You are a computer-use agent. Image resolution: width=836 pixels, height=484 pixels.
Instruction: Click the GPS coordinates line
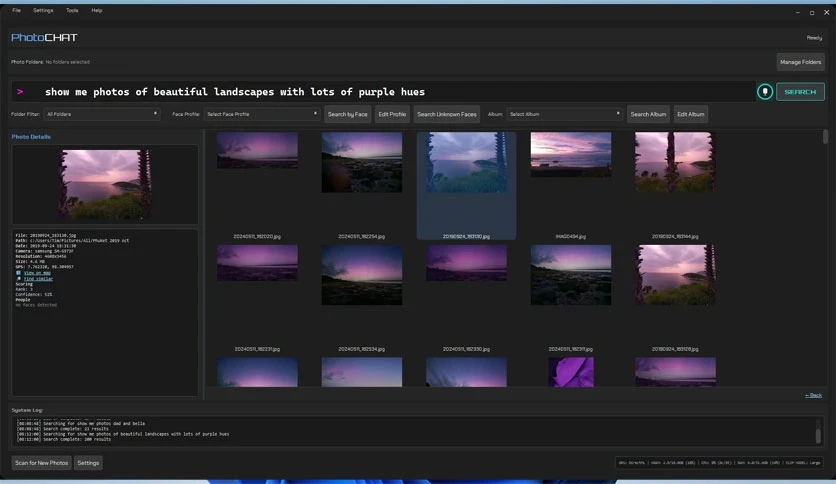[x=44, y=267]
